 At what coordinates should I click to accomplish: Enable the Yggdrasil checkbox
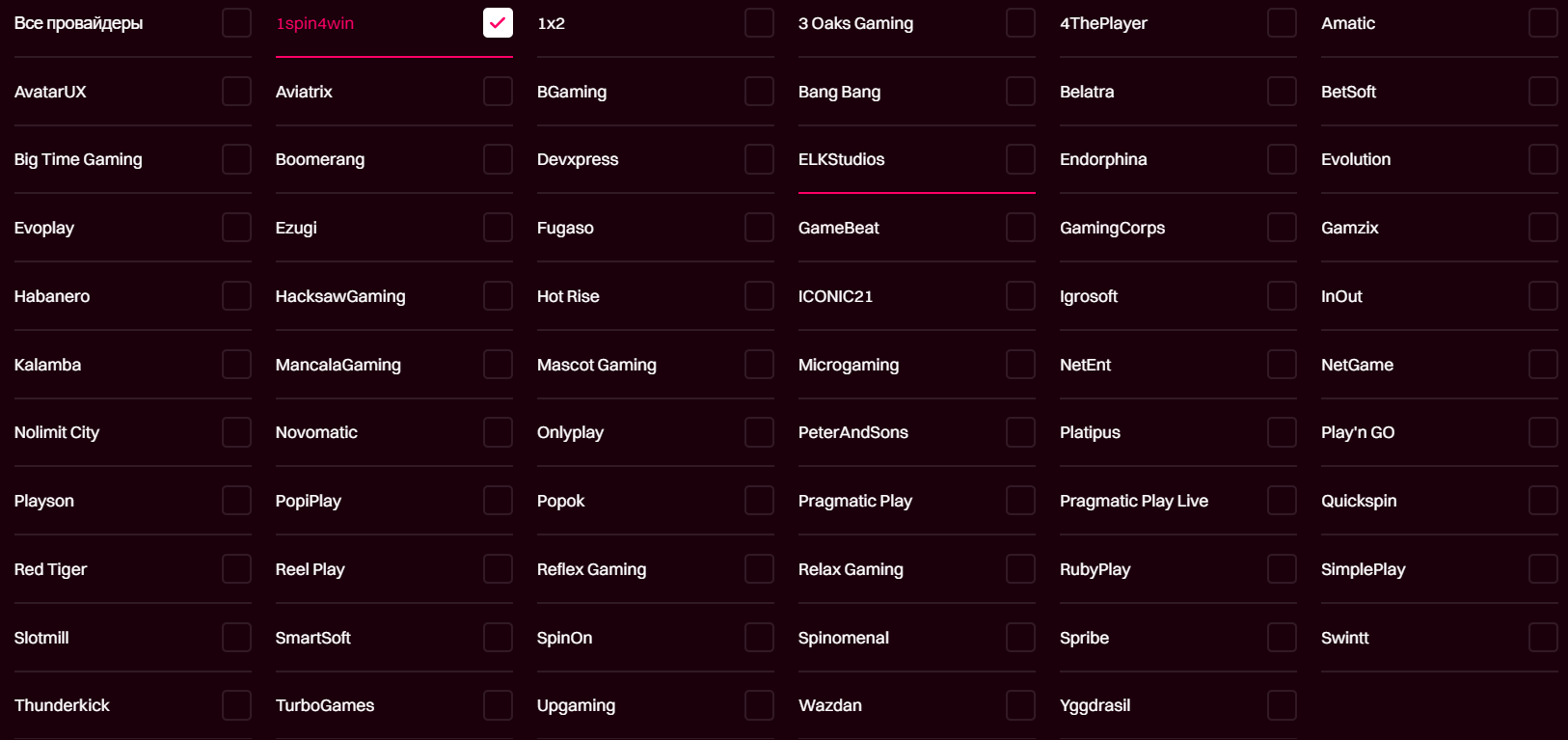[1282, 705]
